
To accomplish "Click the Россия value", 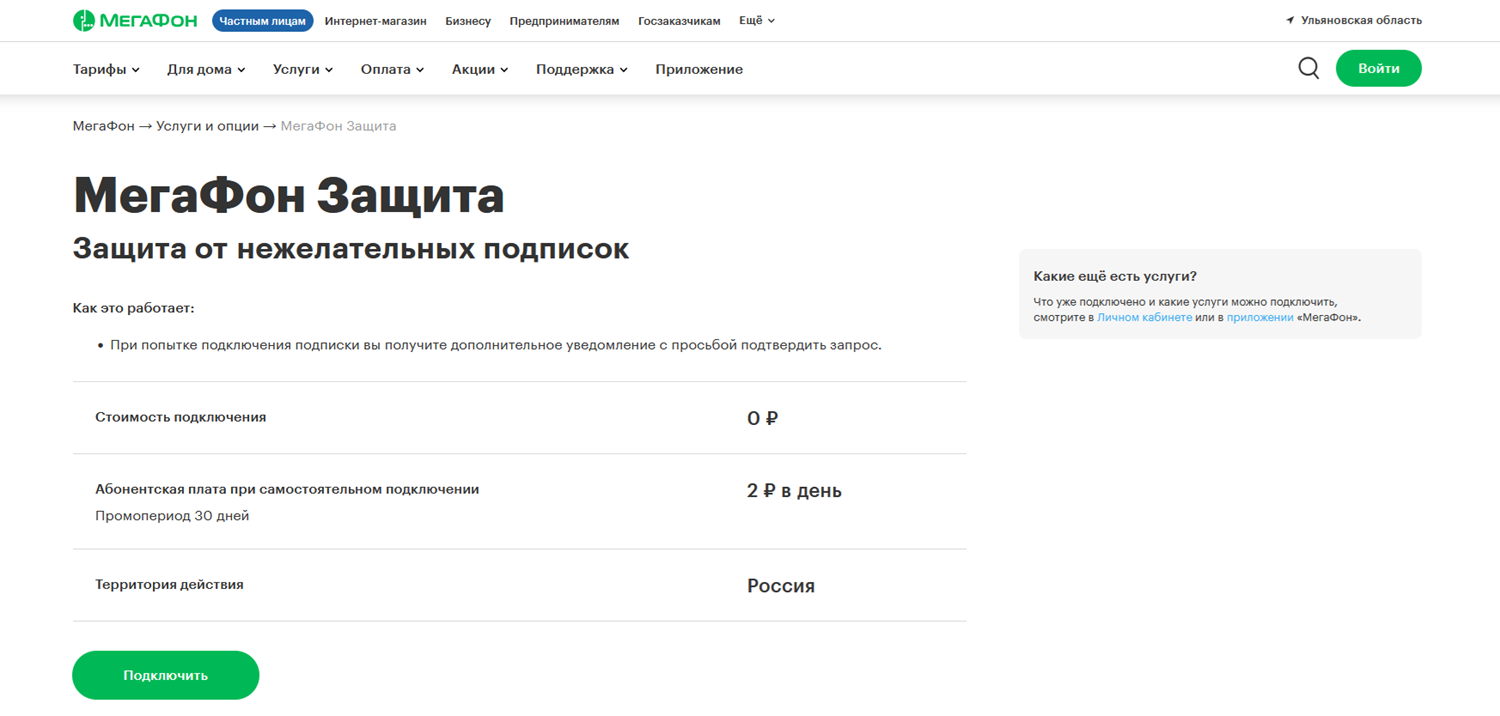I will coord(781,586).
